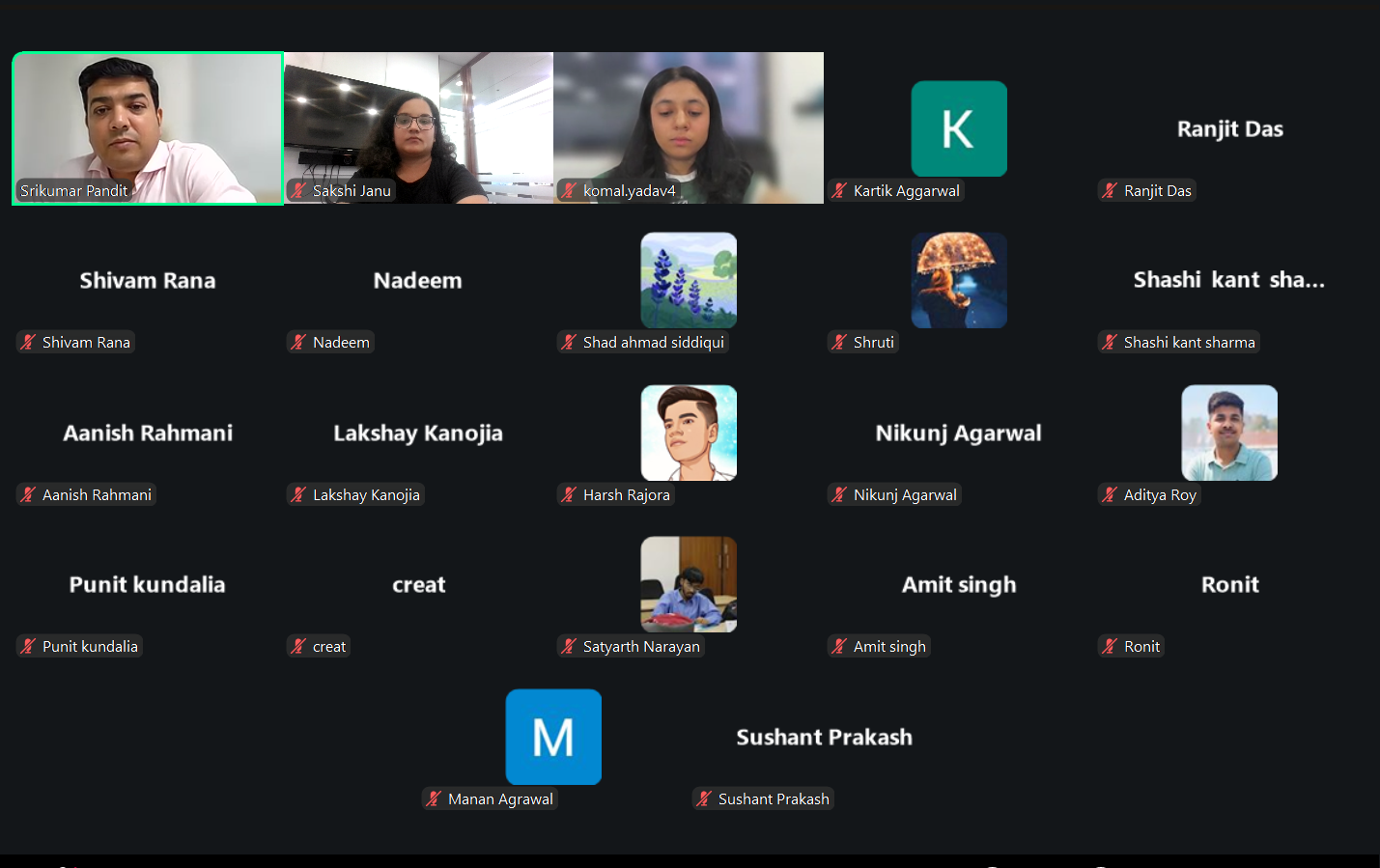Viewport: 1380px width, 868px height.
Task: Select the blue M avatar of Manan Agrawal
Action: (553, 737)
